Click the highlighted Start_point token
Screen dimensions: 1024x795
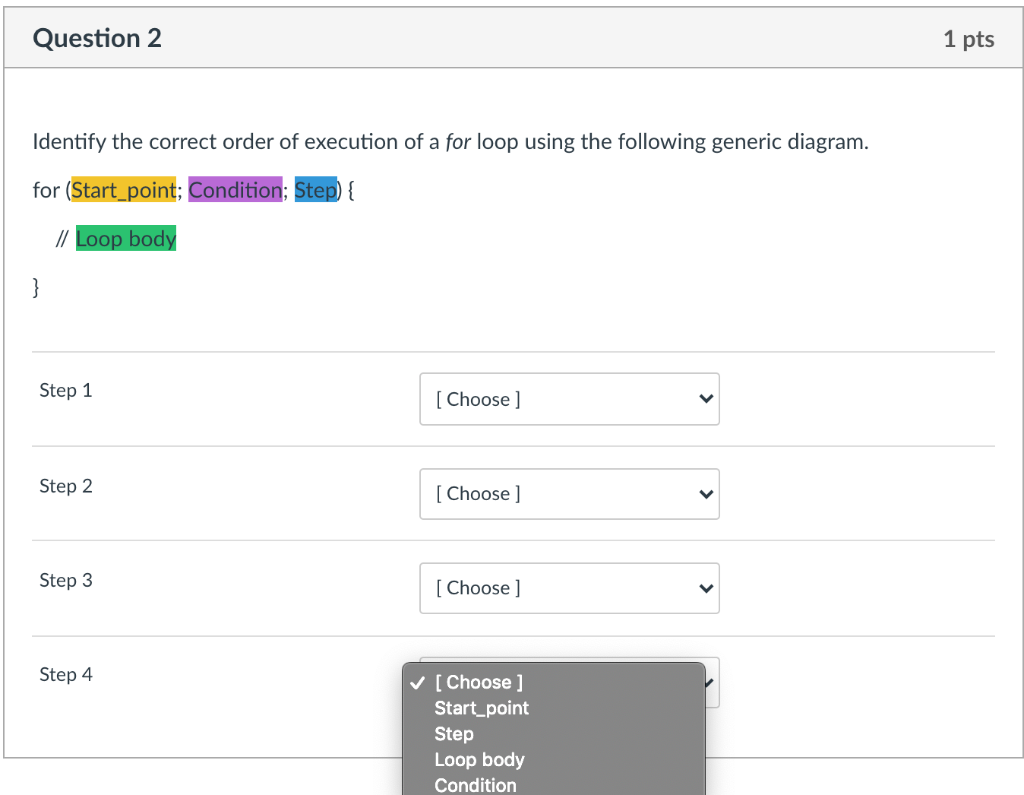[x=124, y=190]
